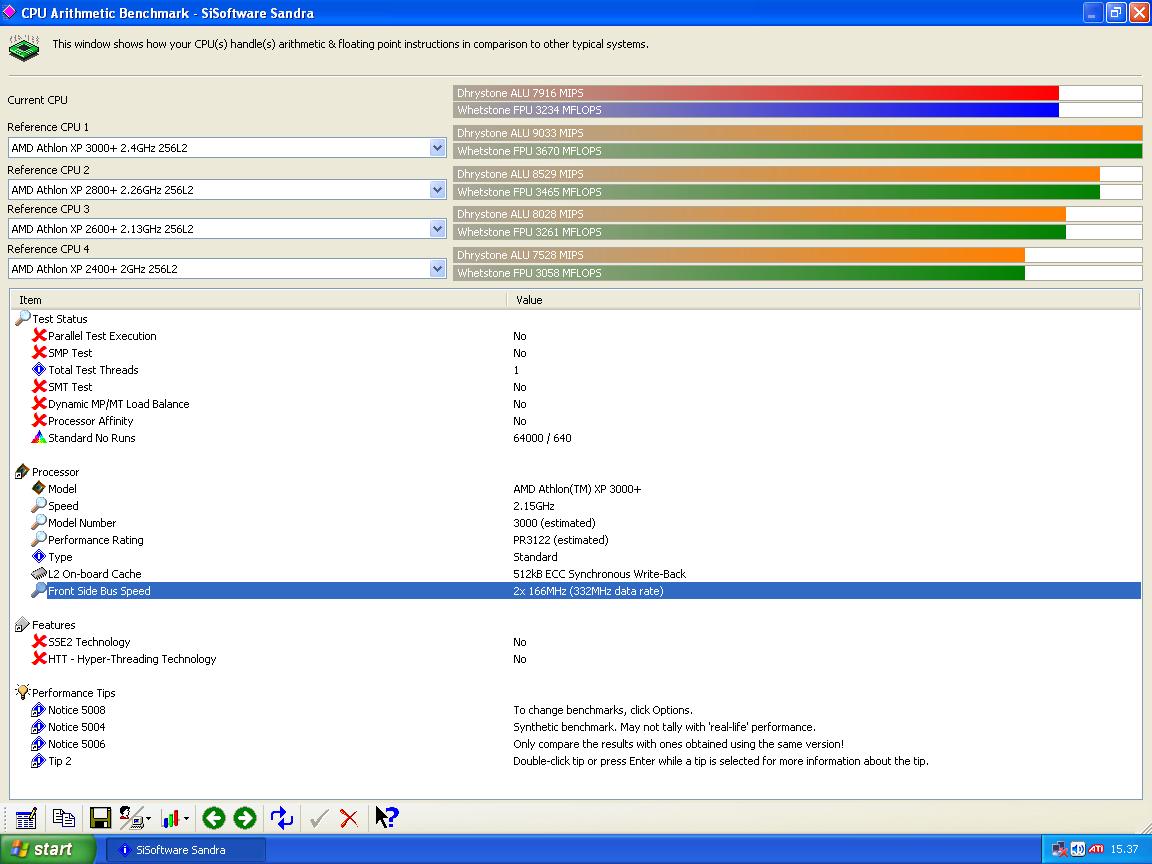
Task: Click the cache icon beside L2 On-board Cache
Action: [x=39, y=574]
